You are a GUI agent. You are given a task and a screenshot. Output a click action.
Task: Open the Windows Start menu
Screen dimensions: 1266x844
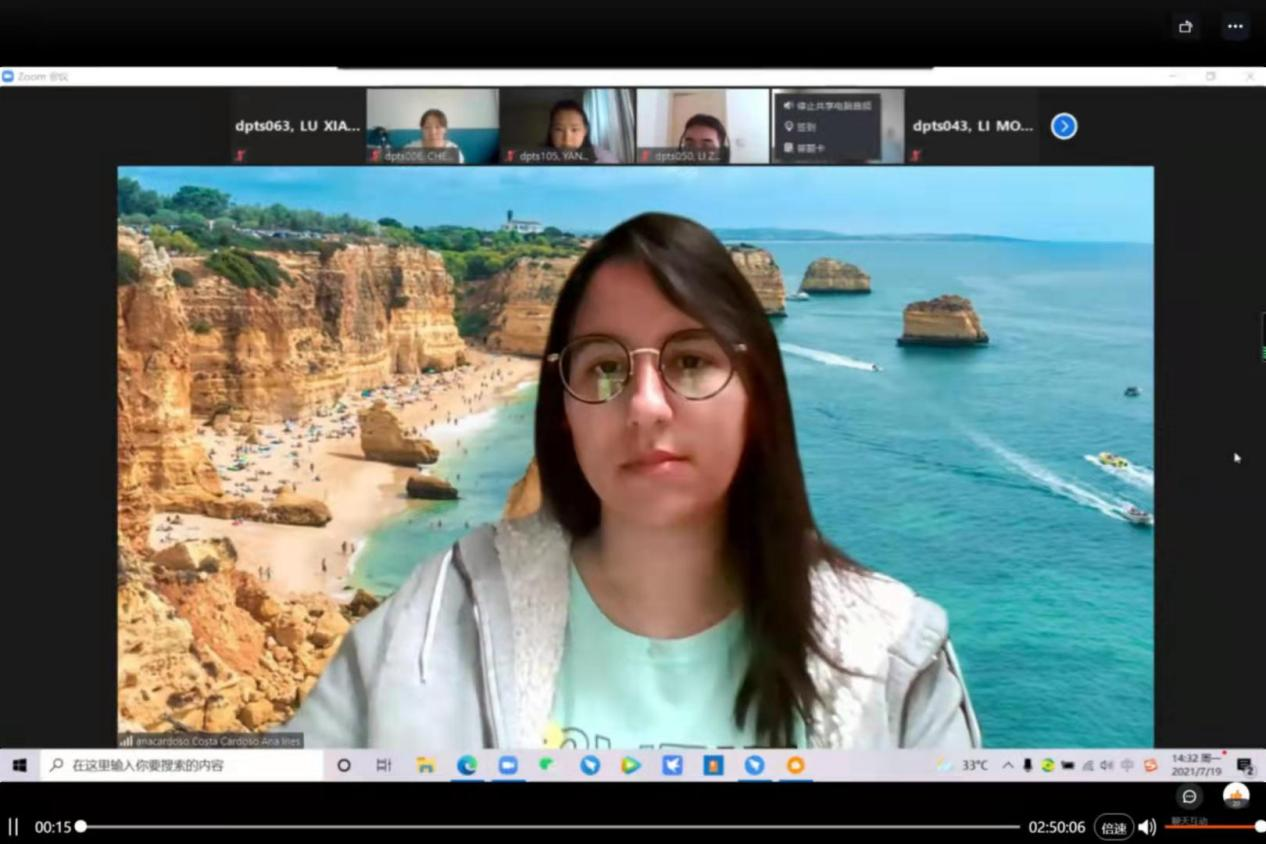click(x=19, y=765)
